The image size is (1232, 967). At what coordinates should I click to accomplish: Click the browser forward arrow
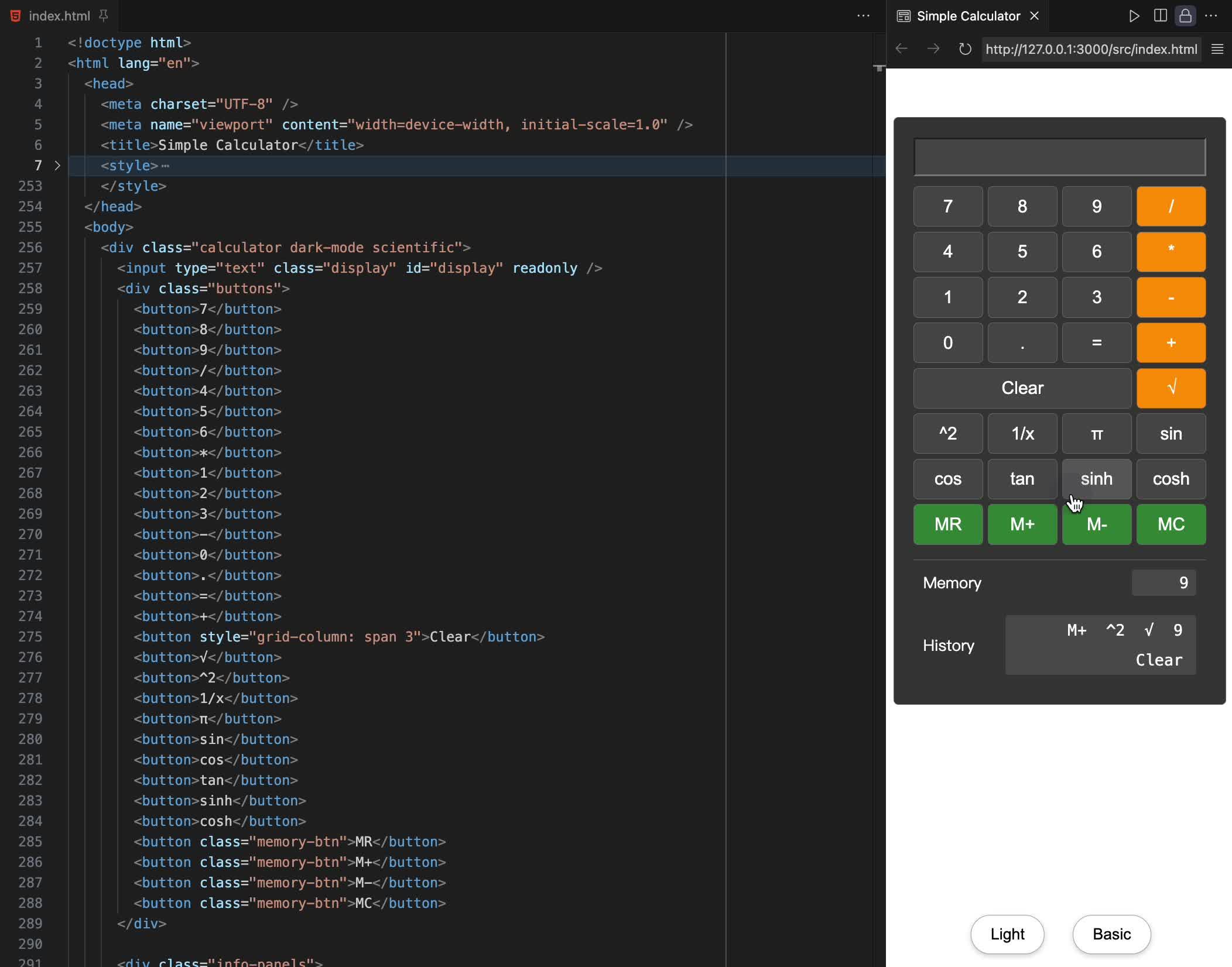(x=933, y=49)
